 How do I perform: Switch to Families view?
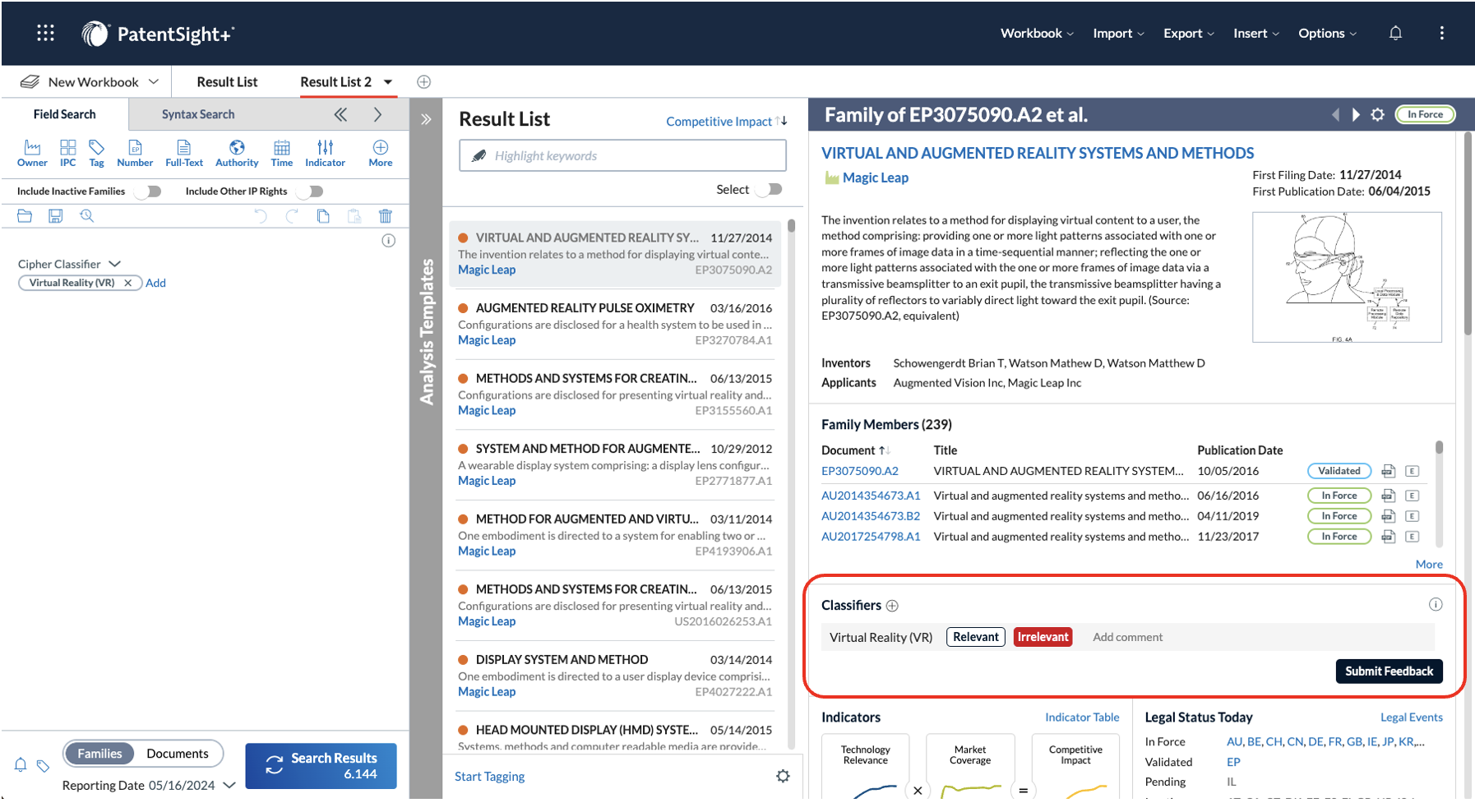99,754
